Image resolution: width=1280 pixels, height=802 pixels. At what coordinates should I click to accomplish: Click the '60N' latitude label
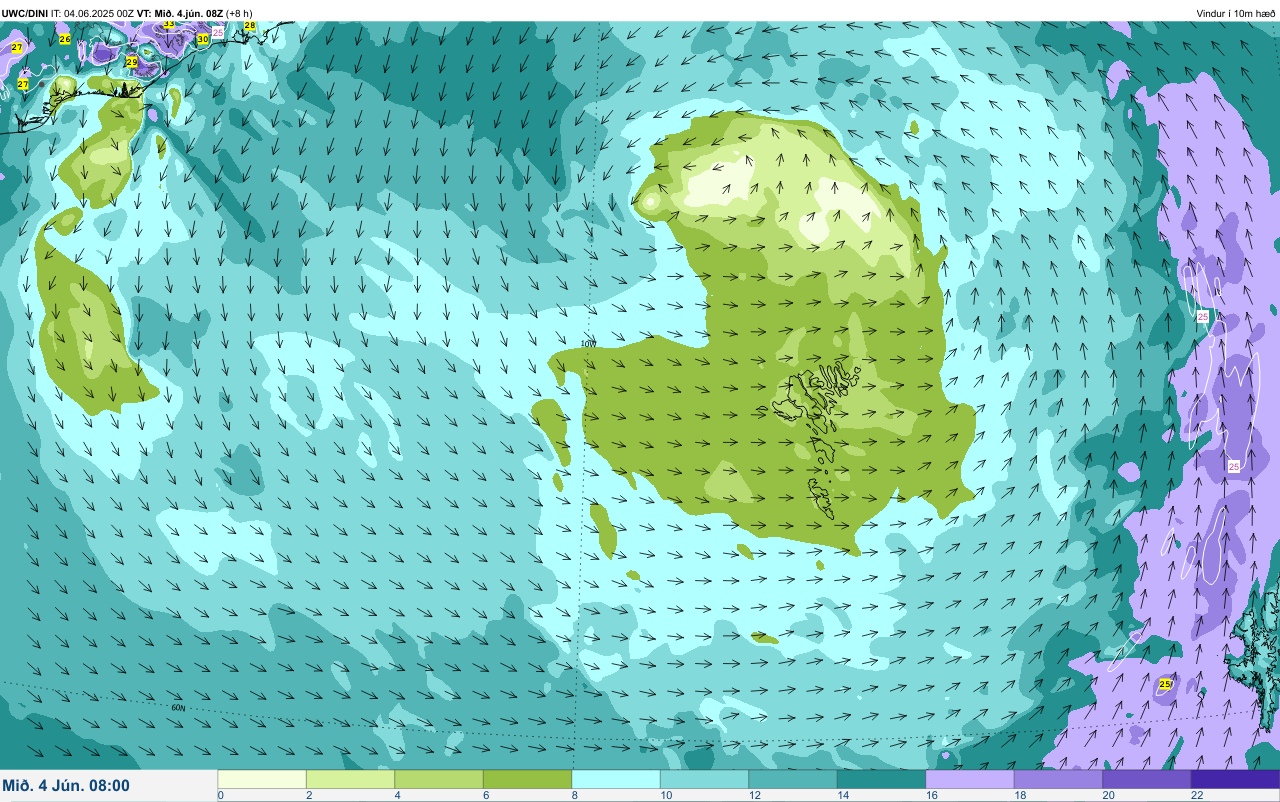(x=178, y=708)
